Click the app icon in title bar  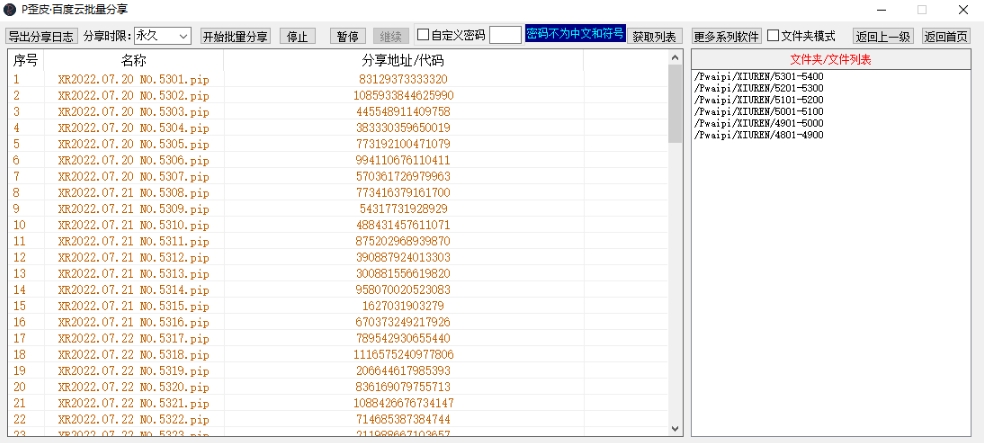9,9
